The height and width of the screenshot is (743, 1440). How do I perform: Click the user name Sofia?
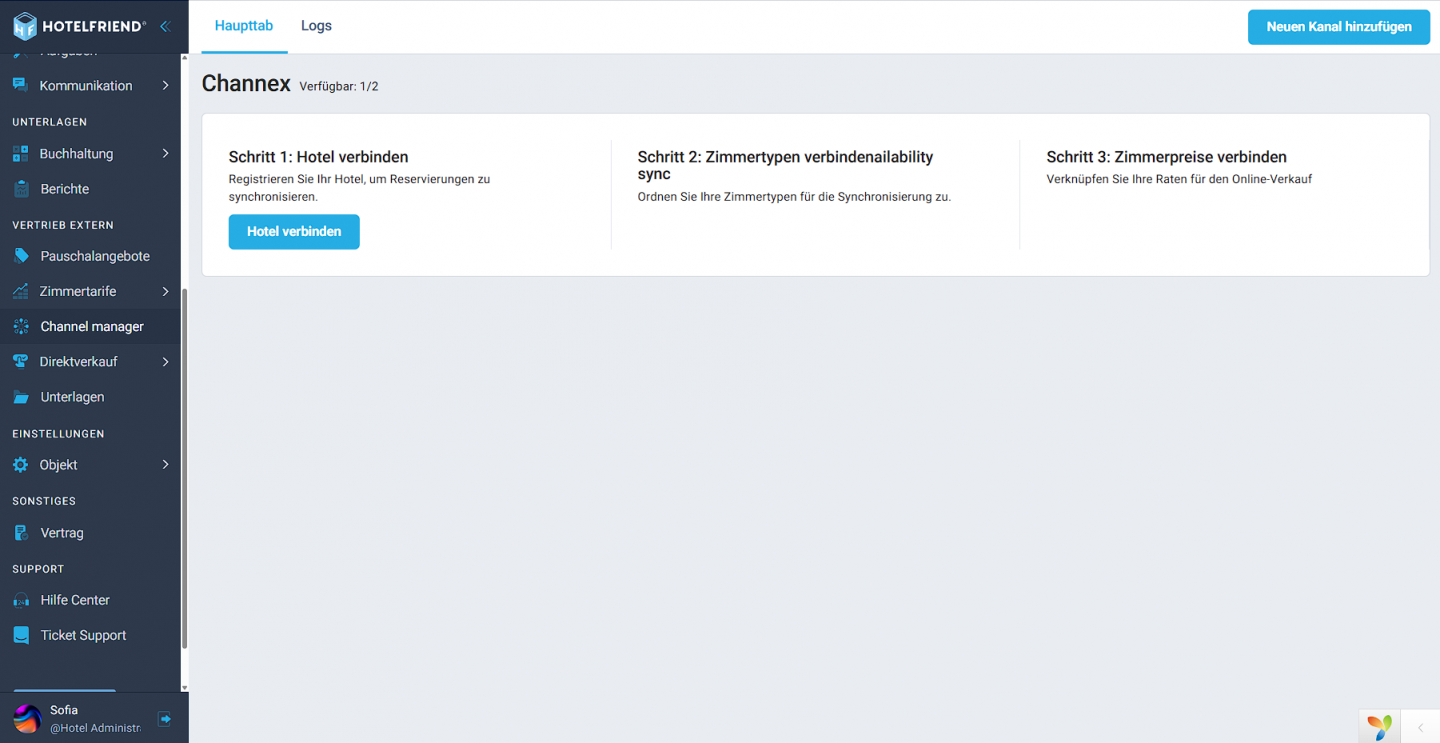coord(64,710)
